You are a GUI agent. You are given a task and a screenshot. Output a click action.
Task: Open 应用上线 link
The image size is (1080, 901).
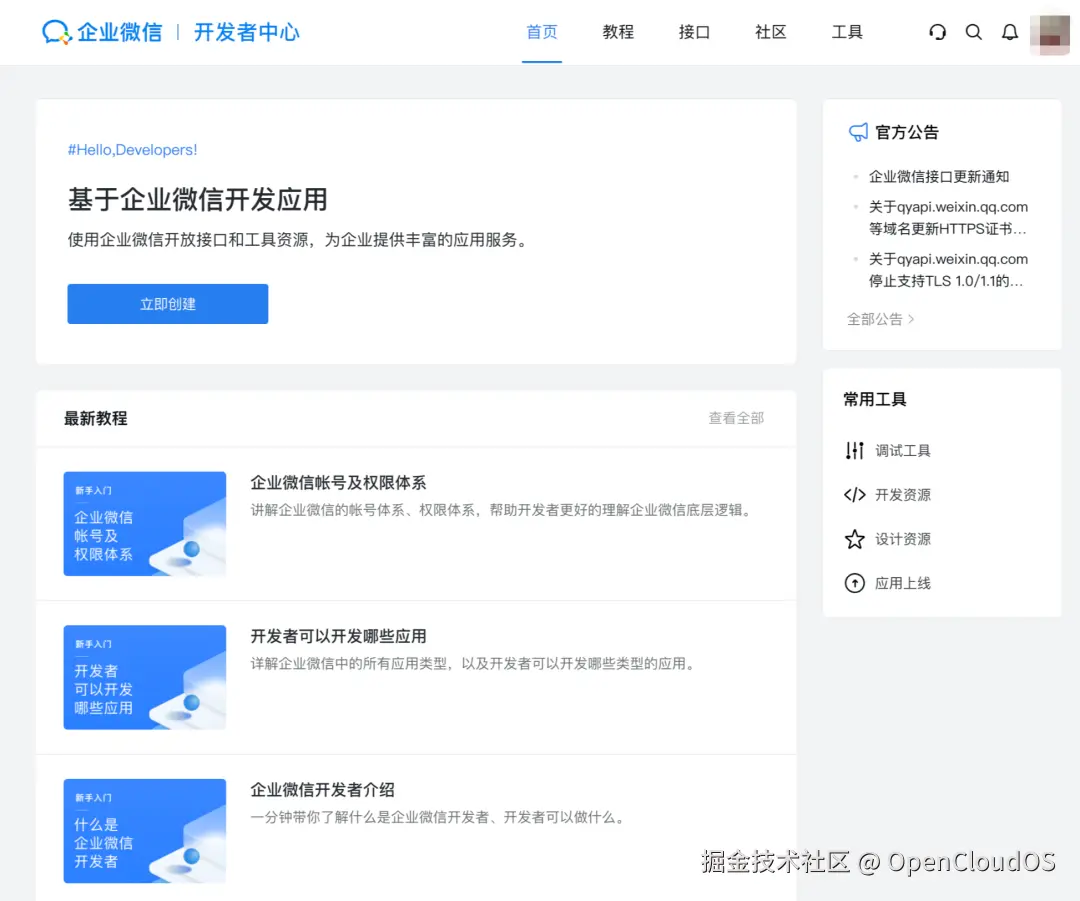tap(903, 583)
